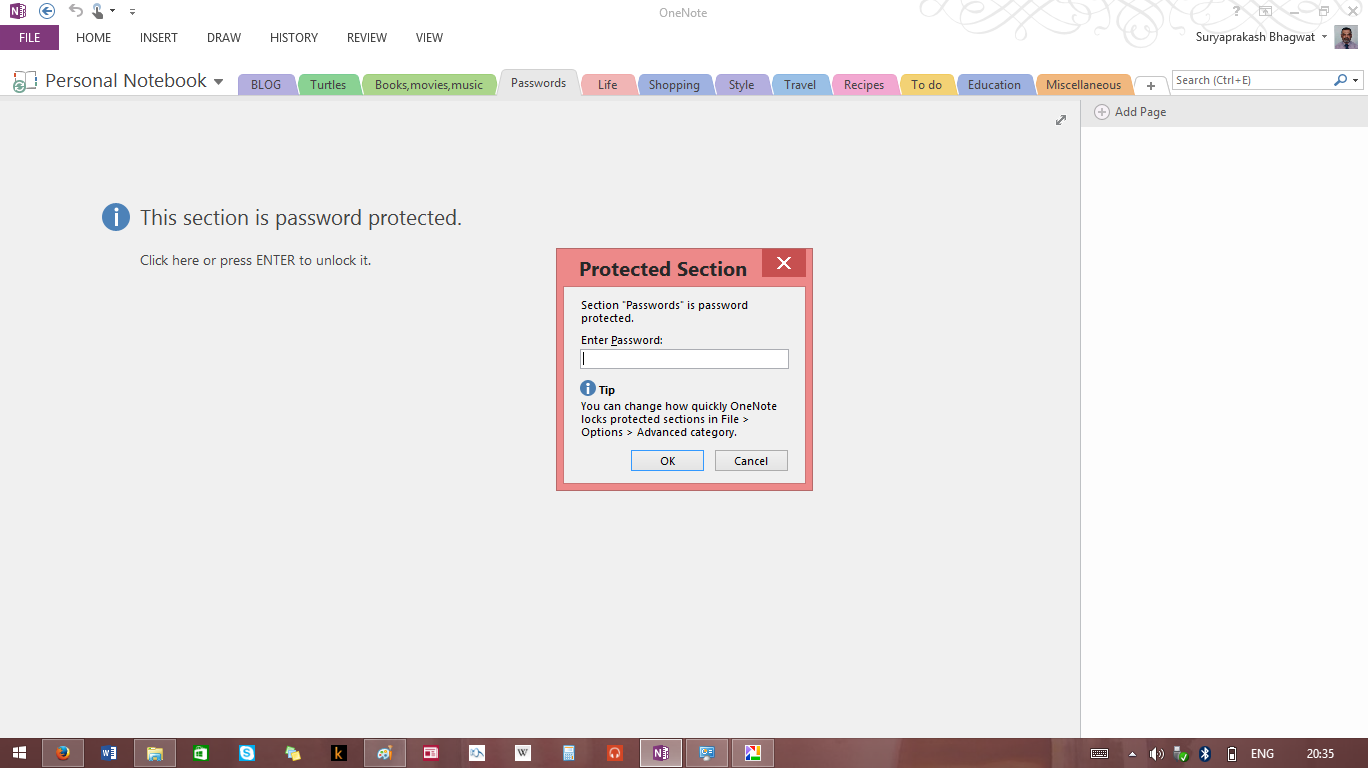Open File Explorer from the taskbar

[x=155, y=753]
